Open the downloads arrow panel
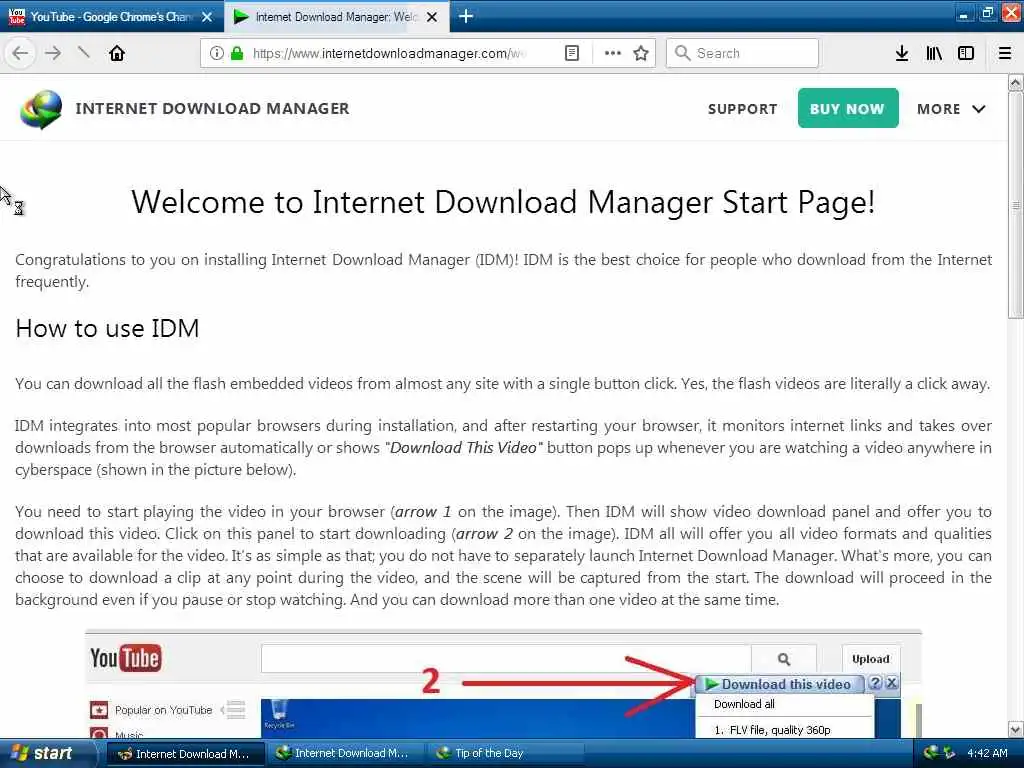The width and height of the screenshot is (1024, 768). (902, 53)
